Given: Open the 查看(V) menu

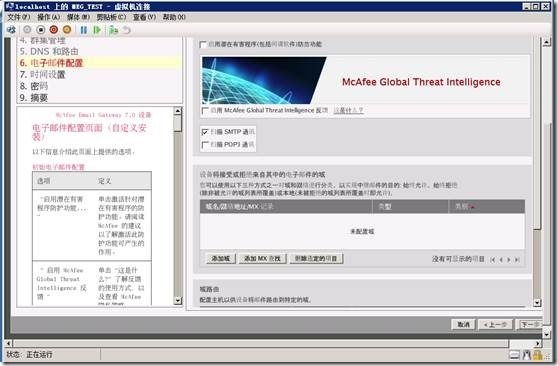Looking at the screenshot, I should pos(144,17).
